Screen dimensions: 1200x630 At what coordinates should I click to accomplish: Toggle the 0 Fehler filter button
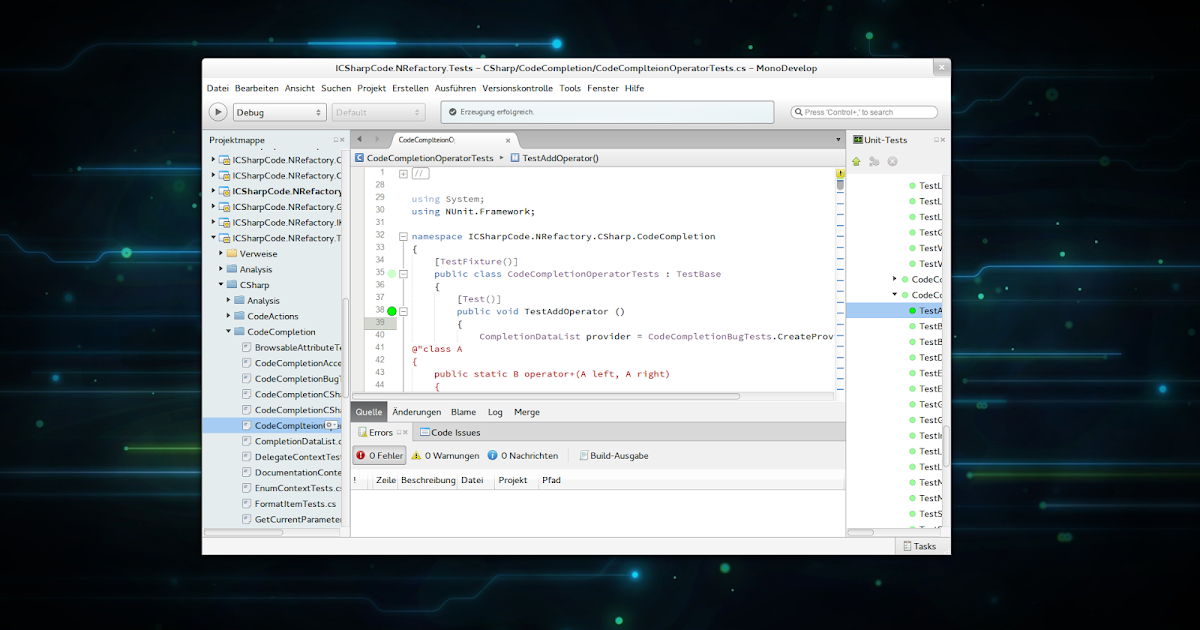380,455
